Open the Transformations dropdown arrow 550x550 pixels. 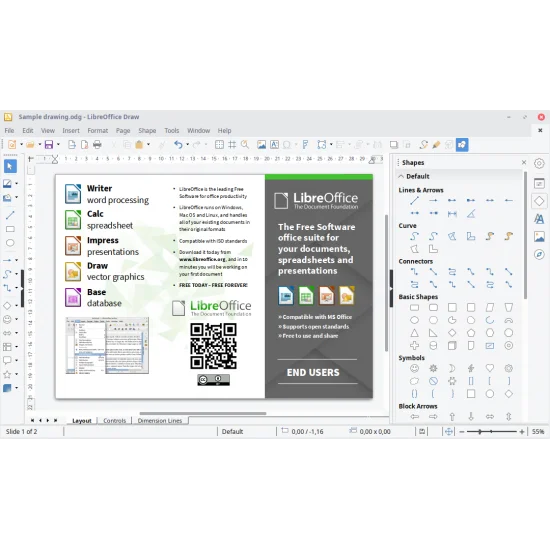tap(331, 145)
